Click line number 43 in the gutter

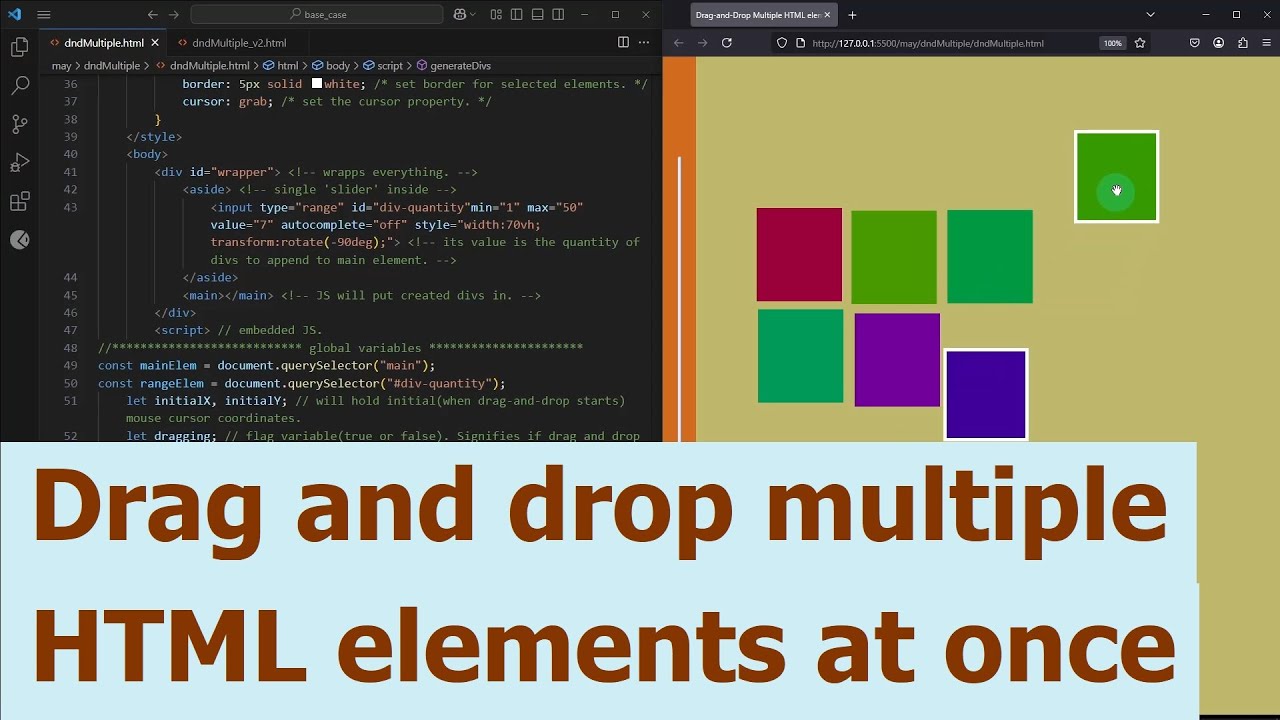pyautogui.click(x=70, y=207)
